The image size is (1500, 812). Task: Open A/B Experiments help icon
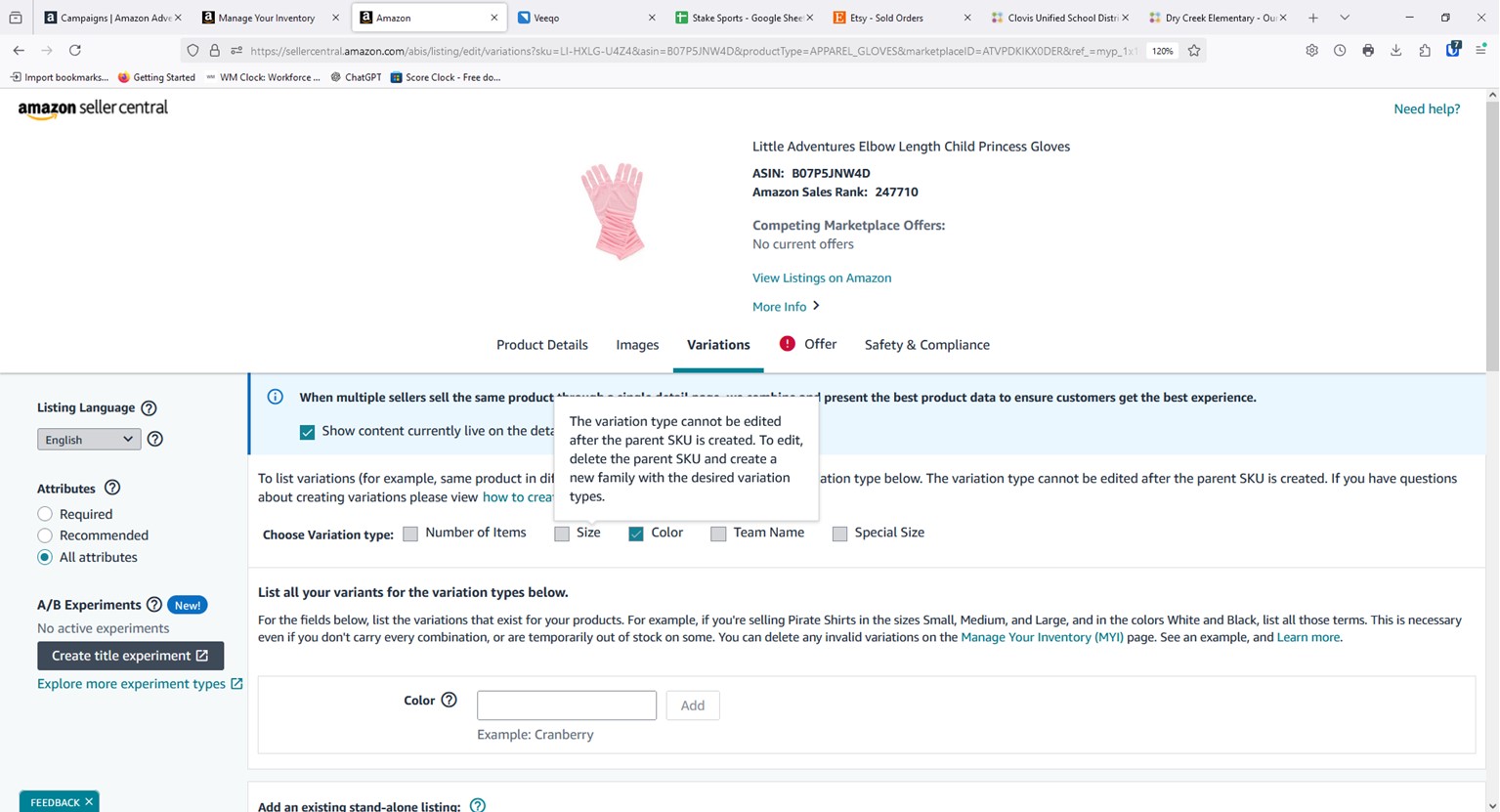tap(153, 605)
